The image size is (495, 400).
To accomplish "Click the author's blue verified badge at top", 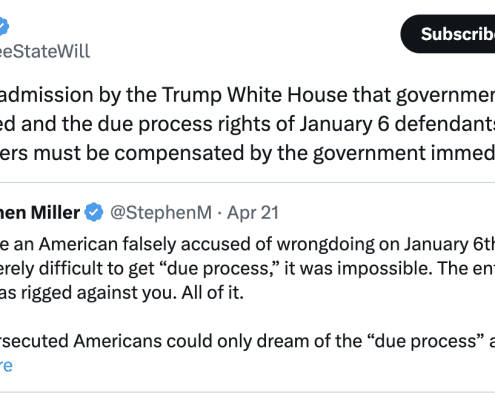I will [3, 27].
